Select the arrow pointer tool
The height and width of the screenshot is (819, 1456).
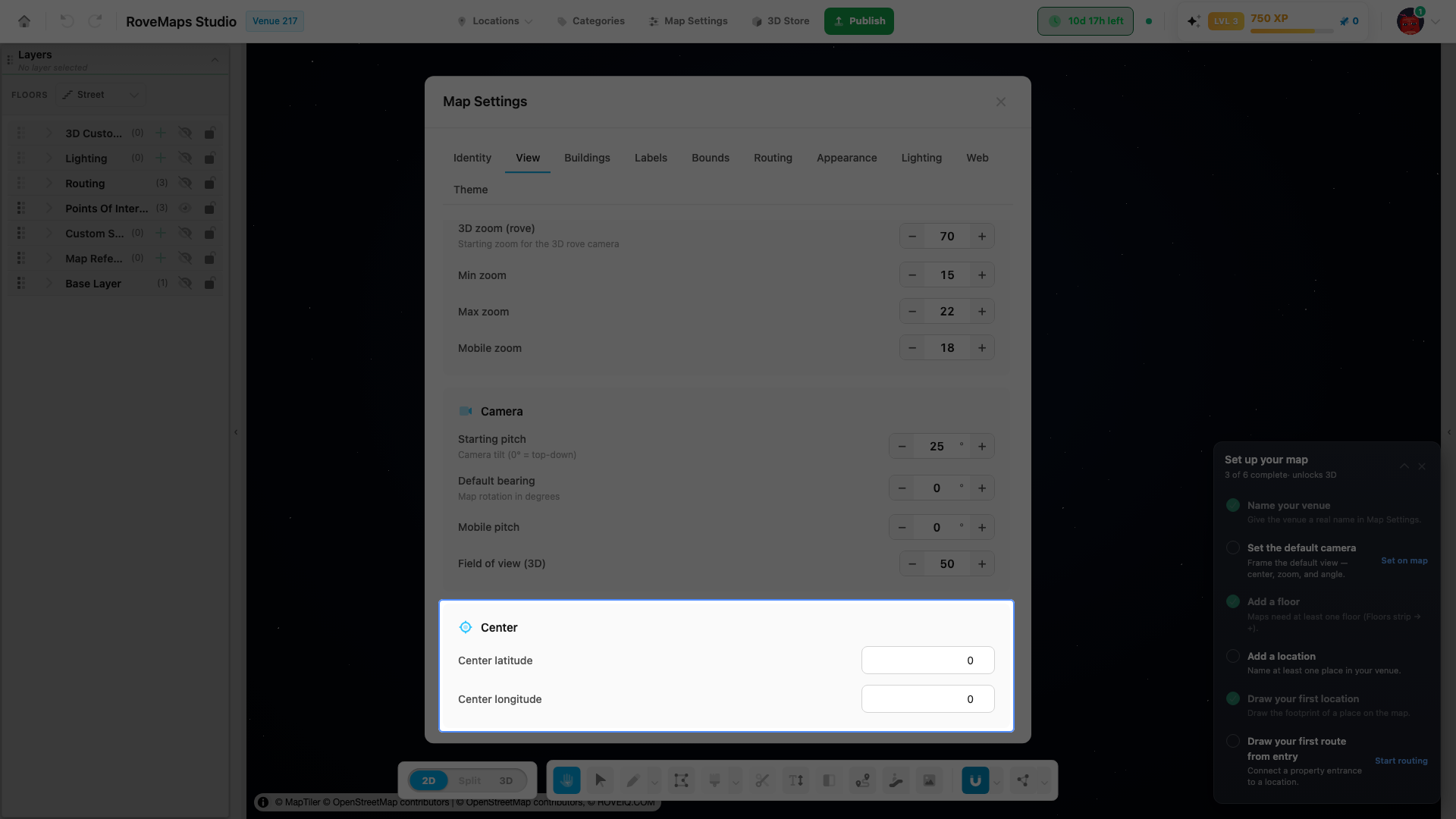601,780
